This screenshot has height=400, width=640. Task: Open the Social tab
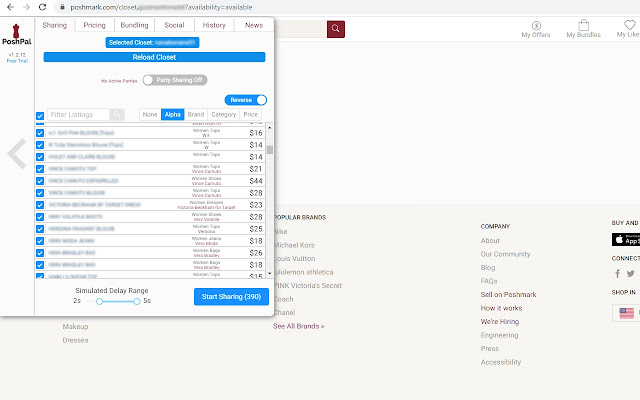(174, 25)
